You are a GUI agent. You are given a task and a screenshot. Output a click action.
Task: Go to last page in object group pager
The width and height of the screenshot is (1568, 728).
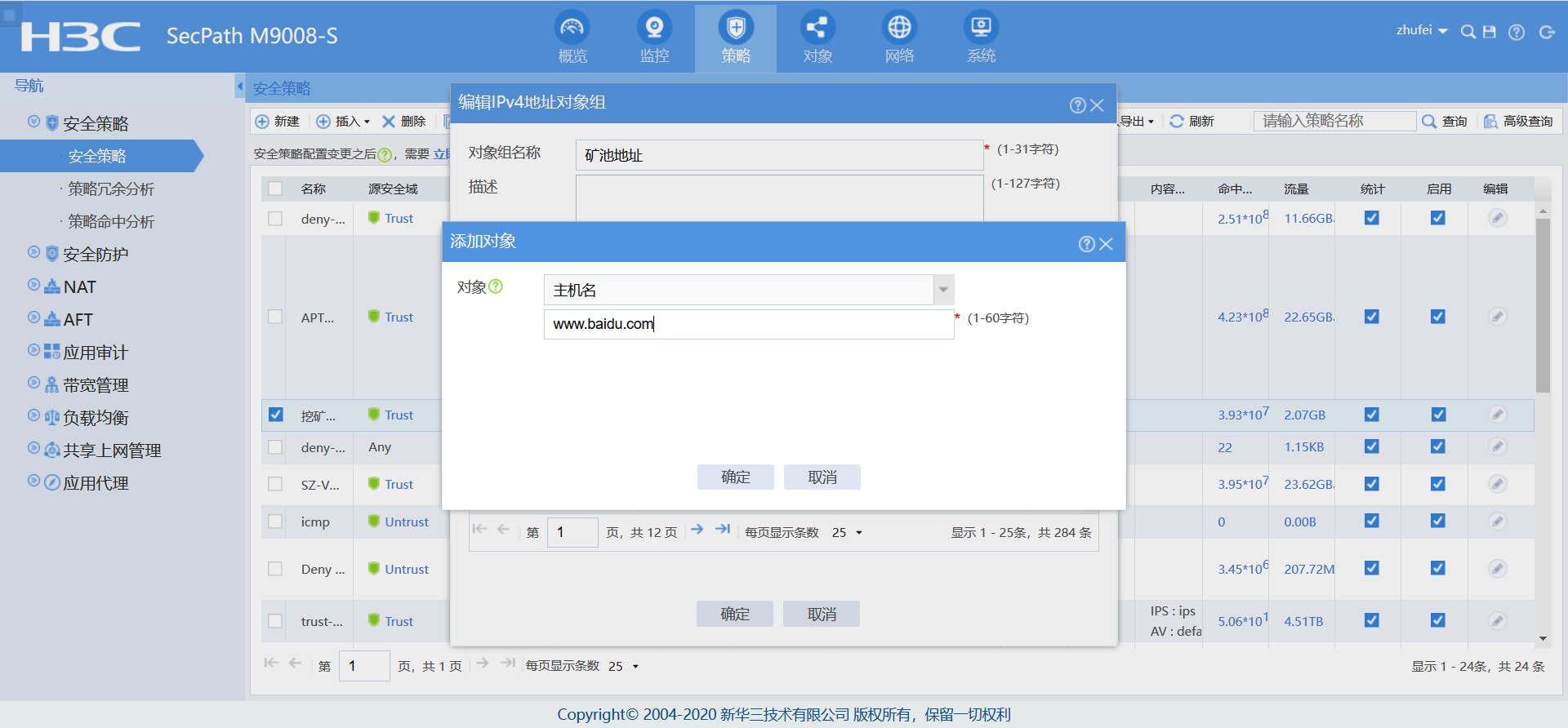723,530
